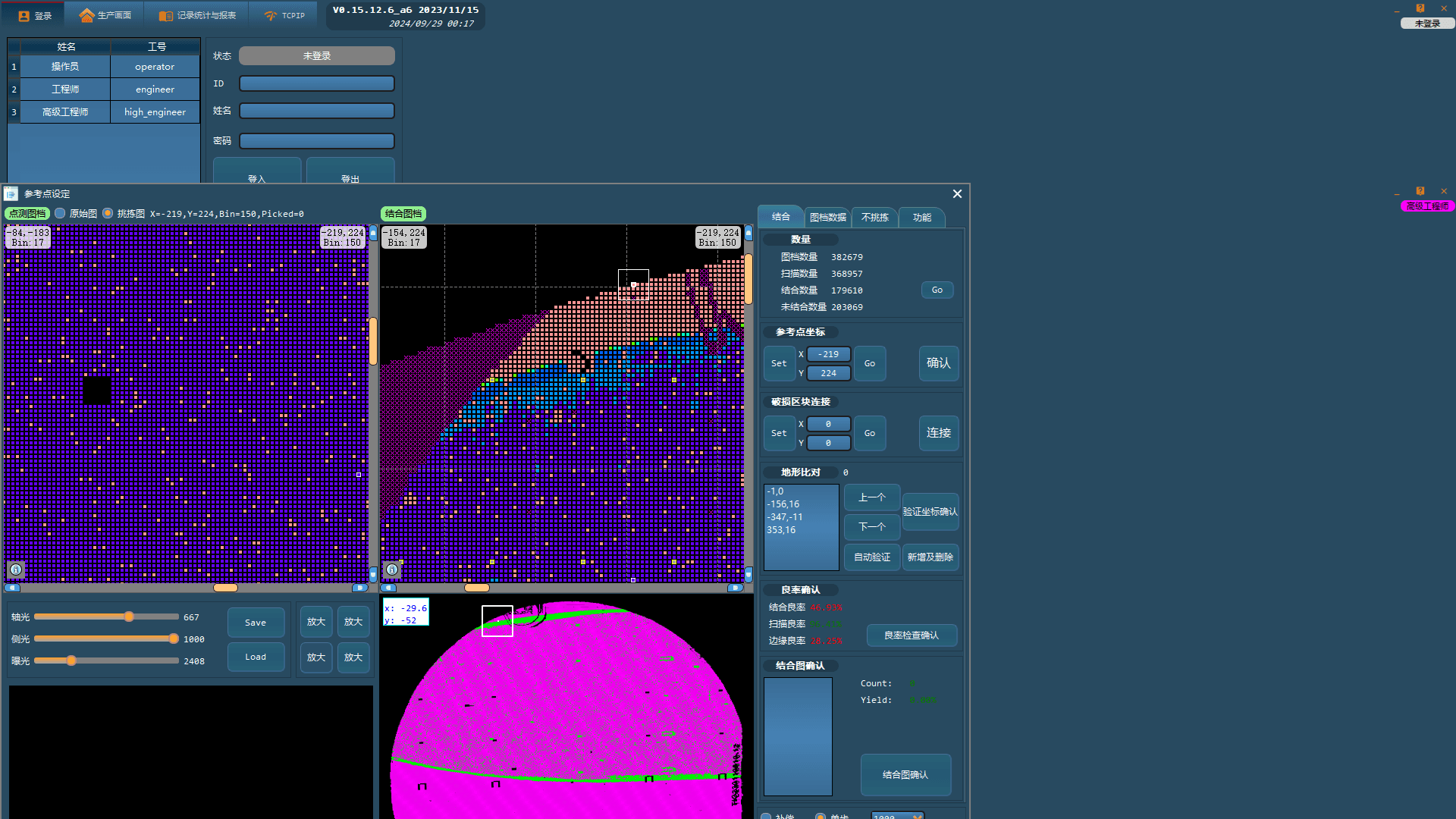Open the TCPIP tab

284,15
